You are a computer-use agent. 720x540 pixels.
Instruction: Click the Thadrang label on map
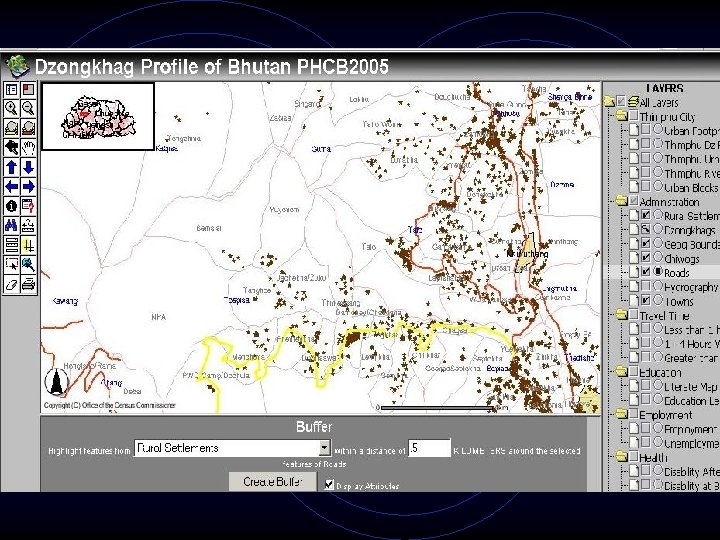point(579,357)
